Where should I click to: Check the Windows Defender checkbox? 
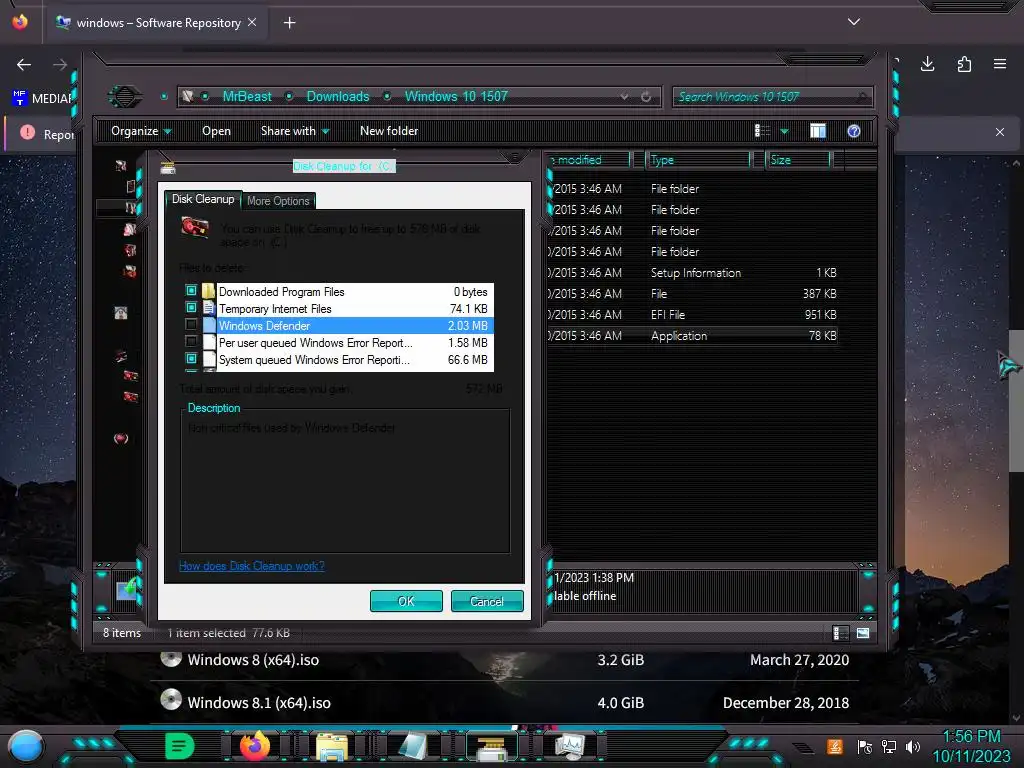point(191,324)
